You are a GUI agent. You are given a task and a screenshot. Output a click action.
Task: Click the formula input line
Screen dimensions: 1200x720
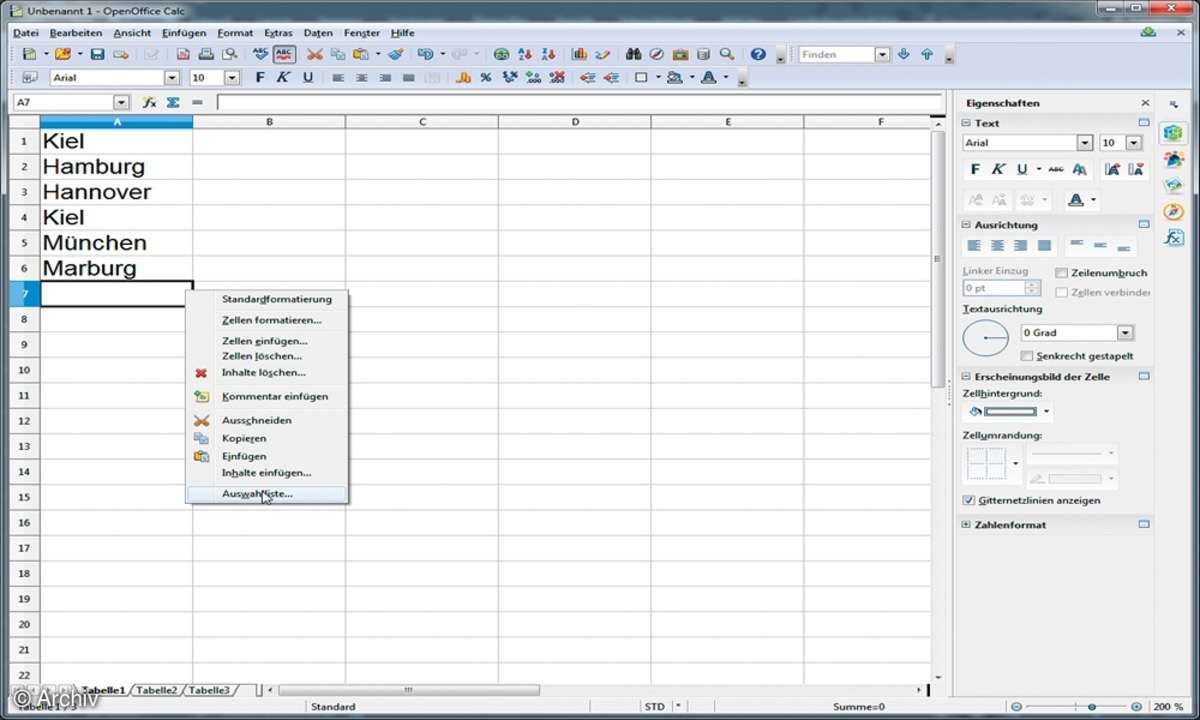[579, 102]
